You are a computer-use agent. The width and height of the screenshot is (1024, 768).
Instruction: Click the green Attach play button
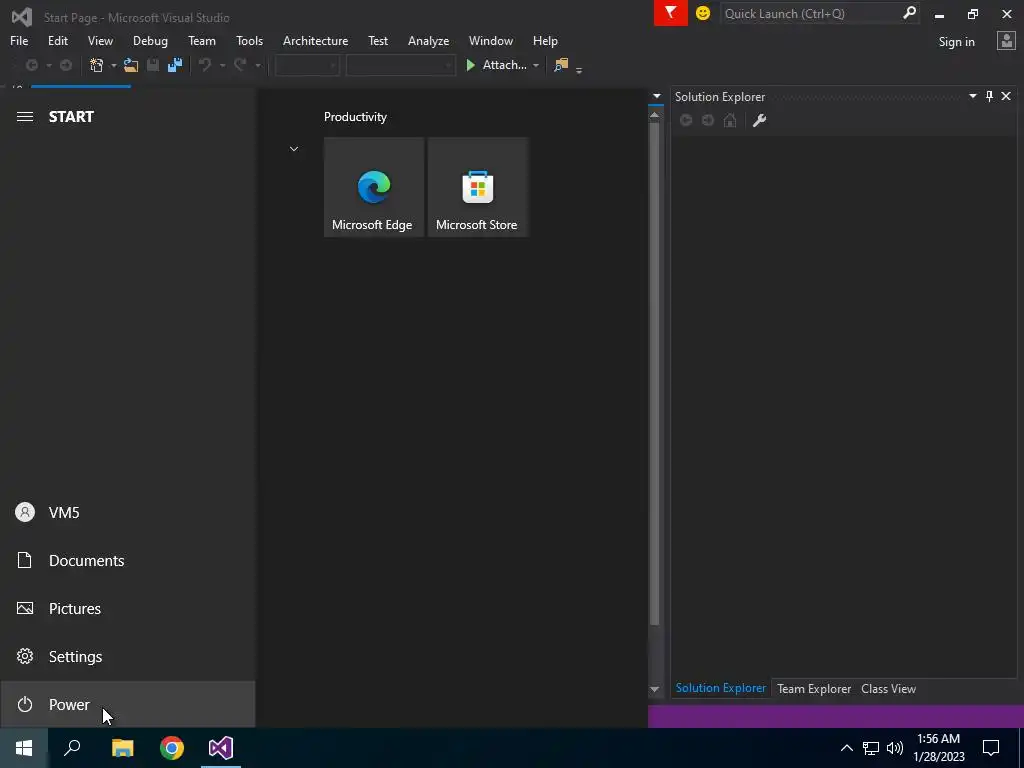click(470, 65)
